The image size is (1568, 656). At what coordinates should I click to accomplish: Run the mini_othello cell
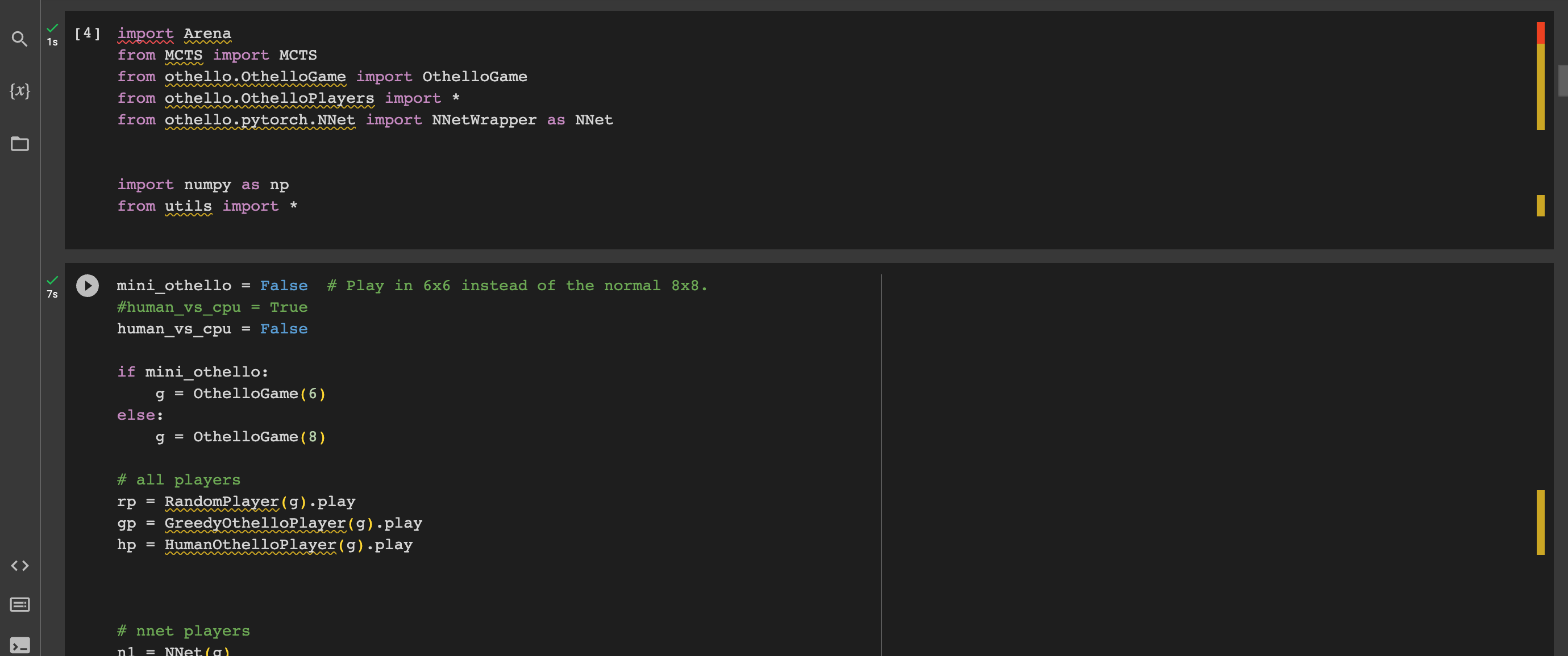click(x=87, y=285)
